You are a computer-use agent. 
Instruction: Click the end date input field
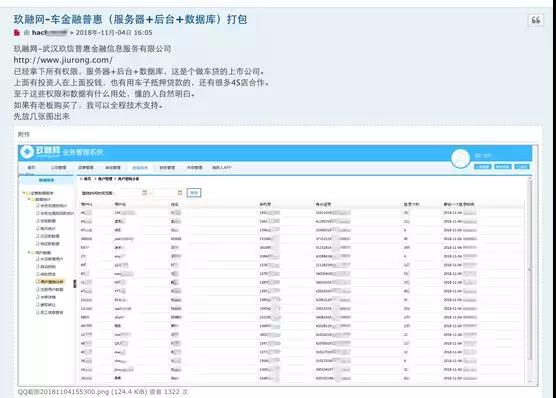[x=168, y=193]
